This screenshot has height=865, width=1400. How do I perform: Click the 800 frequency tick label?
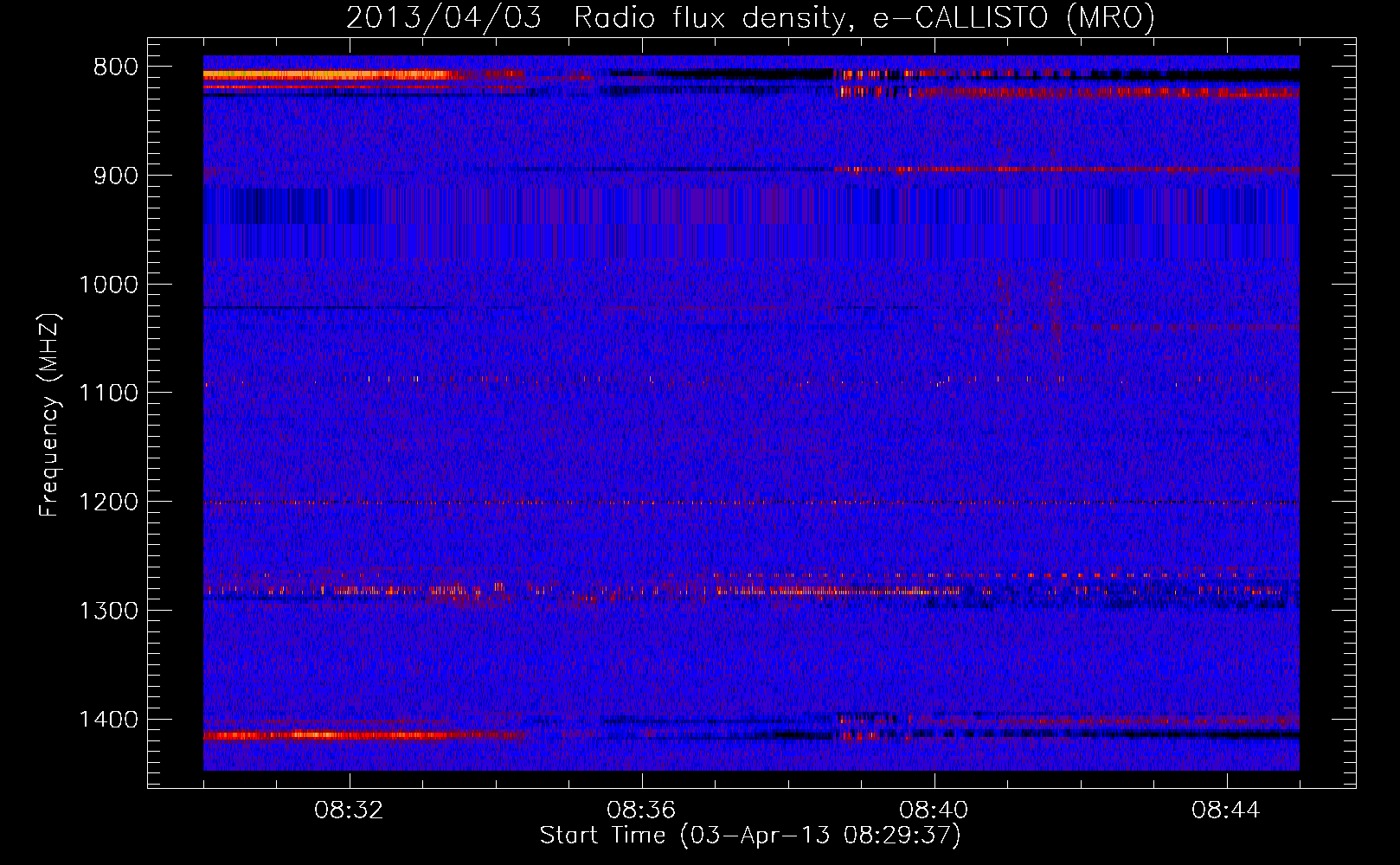click(115, 67)
